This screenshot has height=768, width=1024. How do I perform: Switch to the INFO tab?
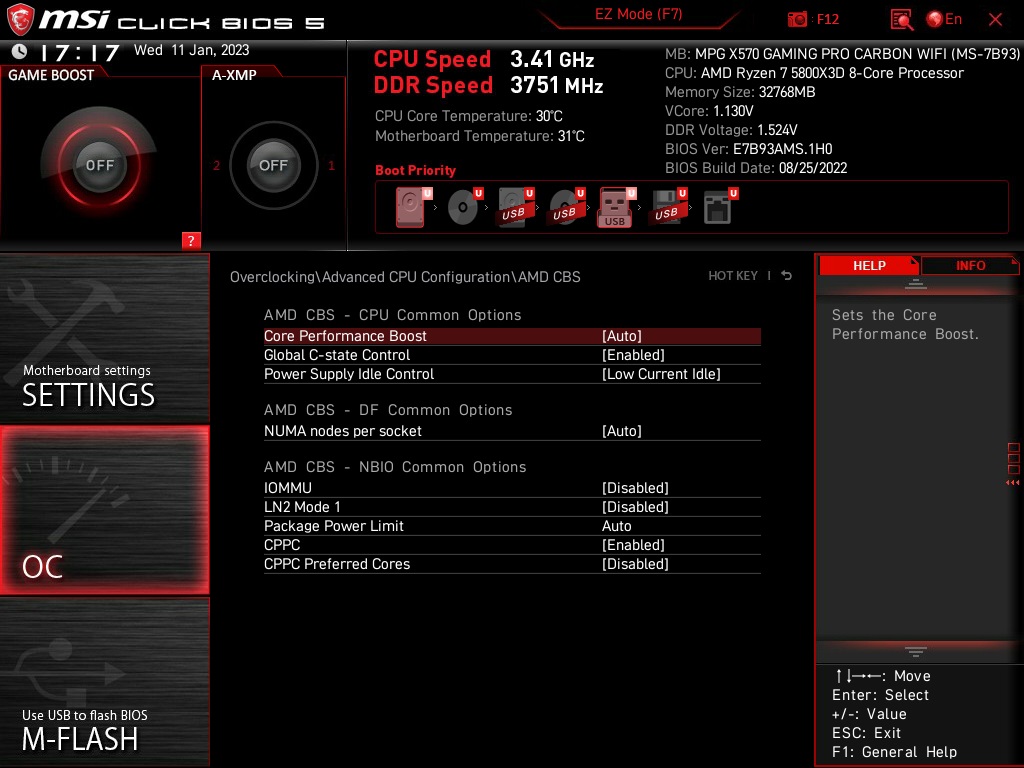[970, 266]
